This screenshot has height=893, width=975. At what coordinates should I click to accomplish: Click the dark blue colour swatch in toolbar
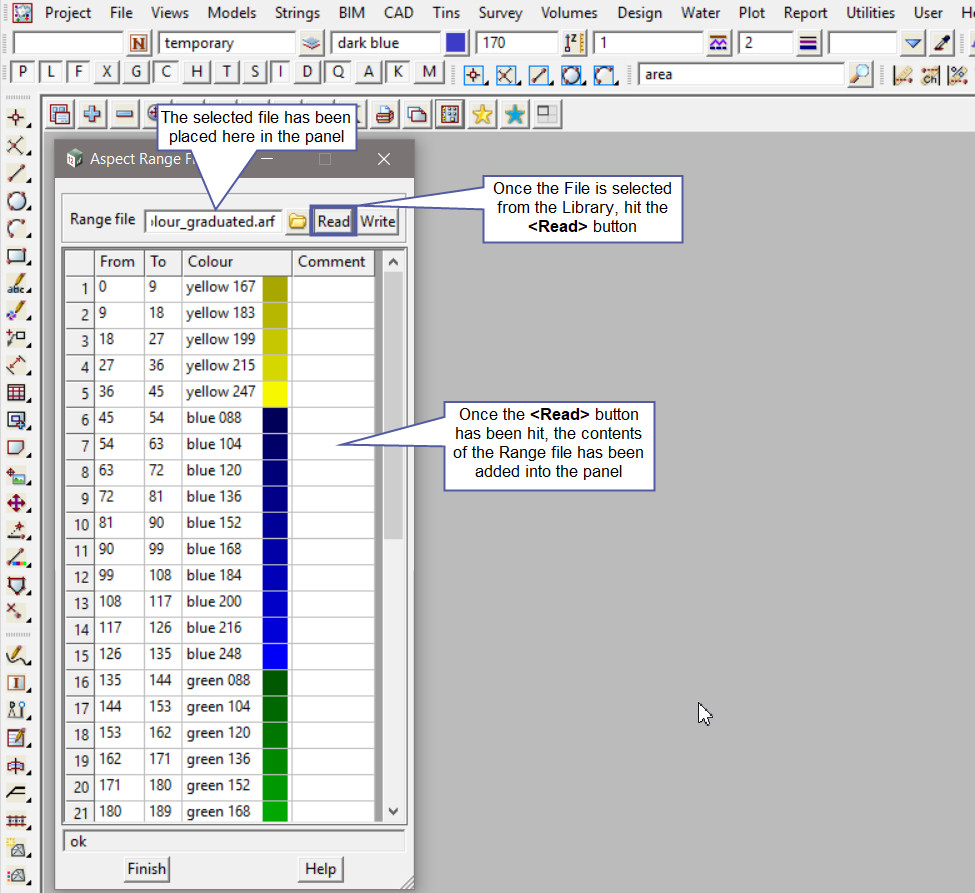click(456, 43)
